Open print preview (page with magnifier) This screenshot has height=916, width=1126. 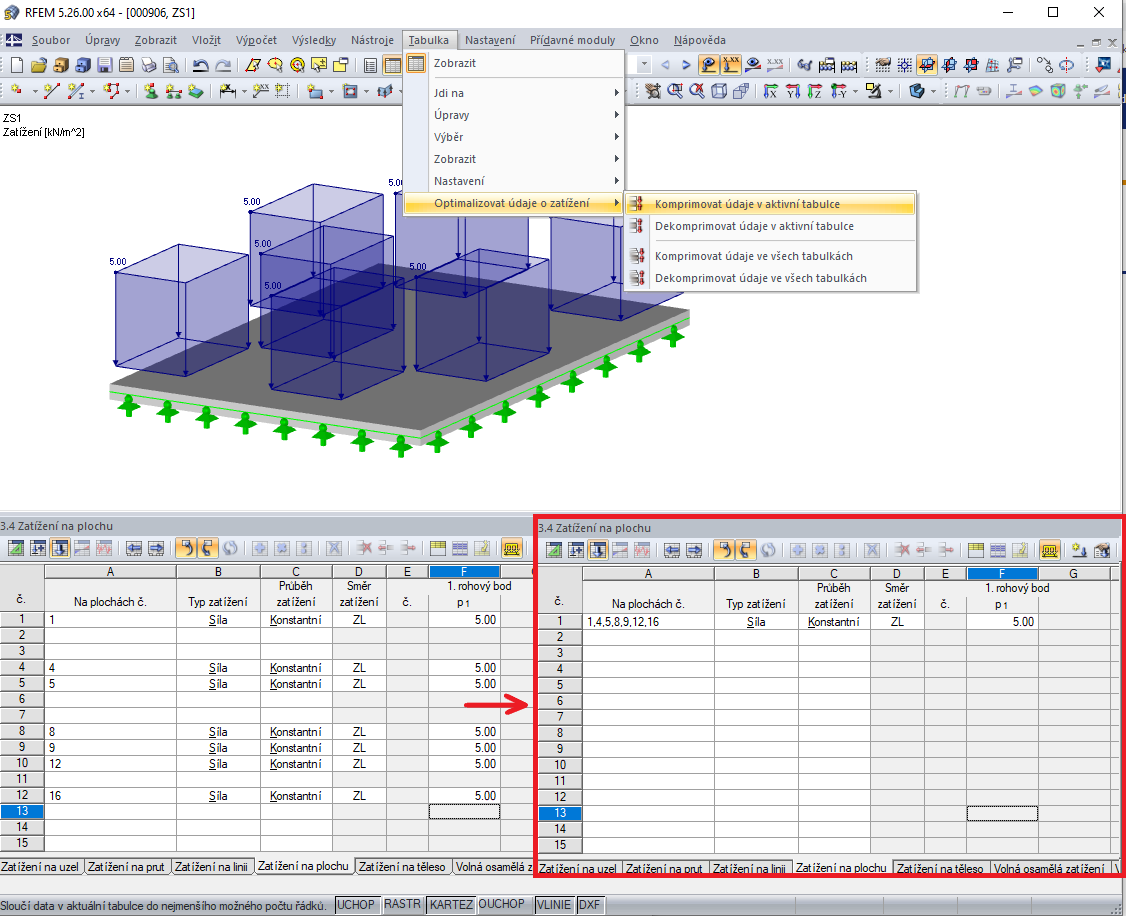[171, 65]
